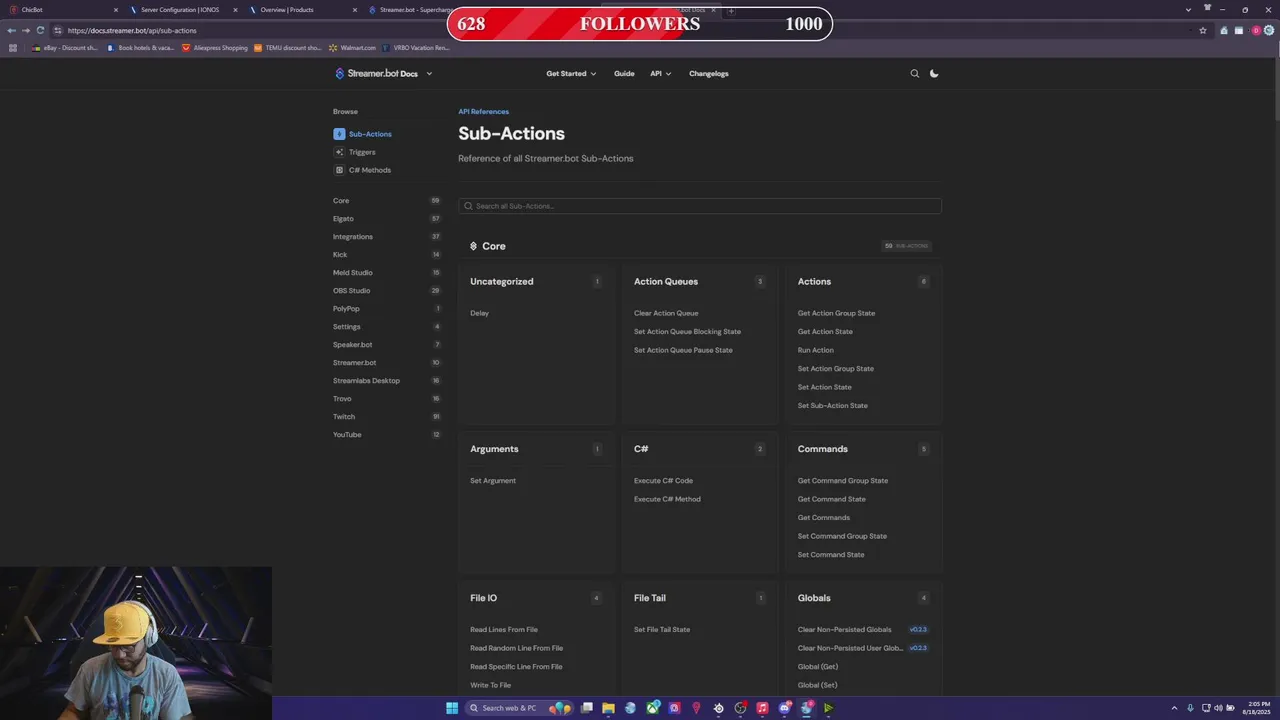This screenshot has height=720, width=1280.
Task: Focus the Search all Sub-Actions field
Action: coord(699,206)
